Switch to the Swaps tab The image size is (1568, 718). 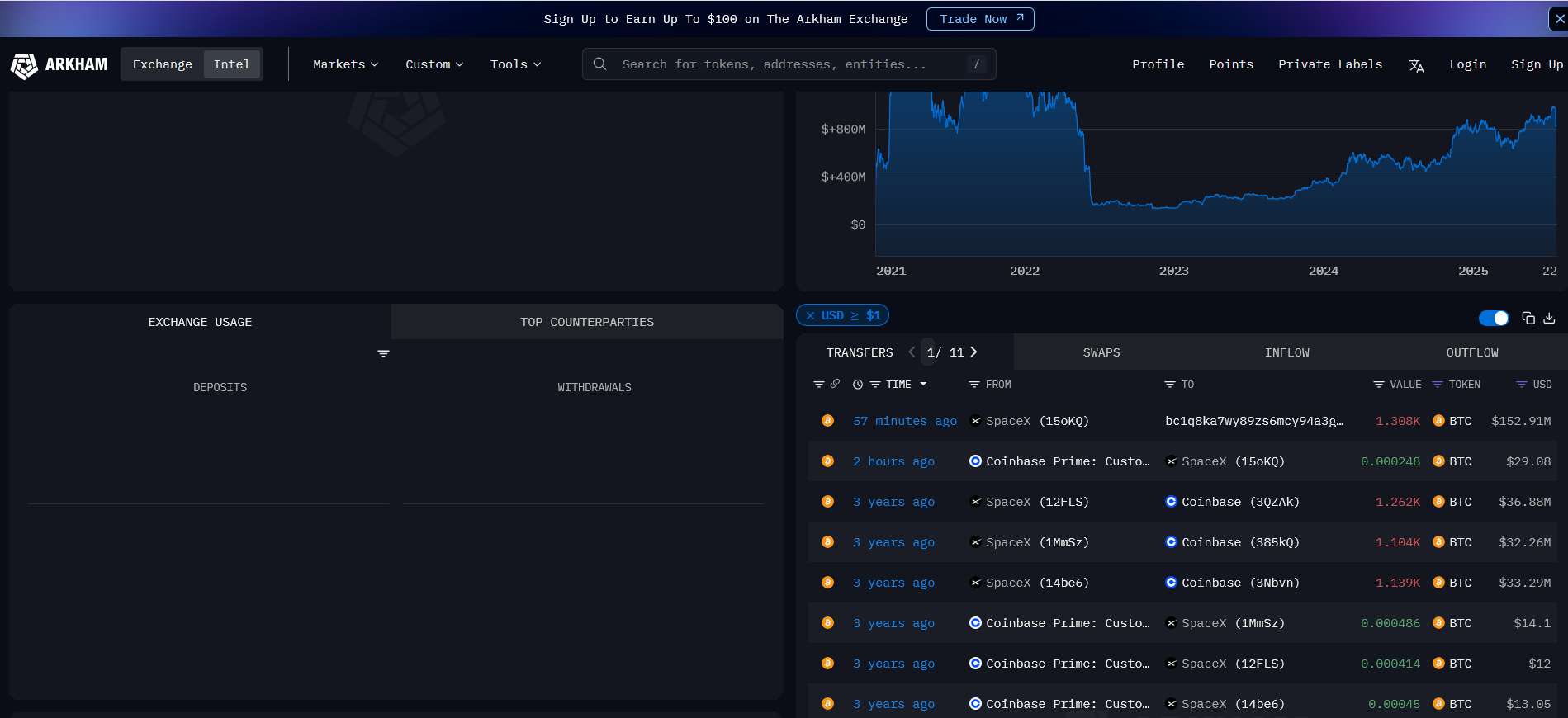[x=1101, y=352]
